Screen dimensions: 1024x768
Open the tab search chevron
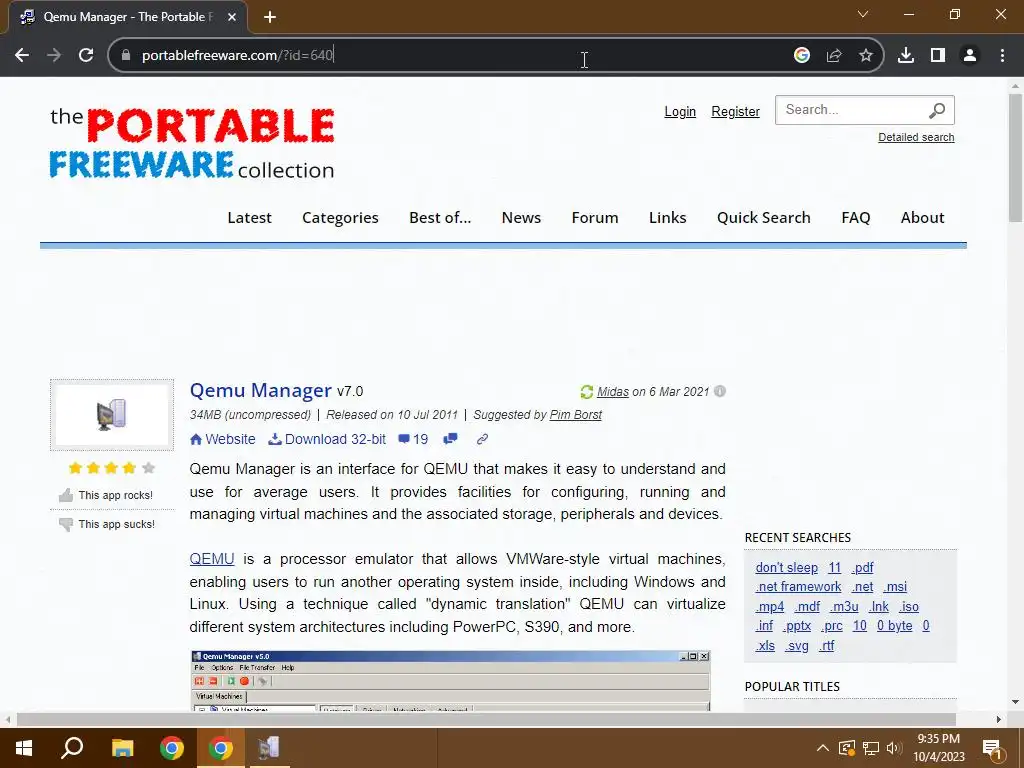(863, 14)
